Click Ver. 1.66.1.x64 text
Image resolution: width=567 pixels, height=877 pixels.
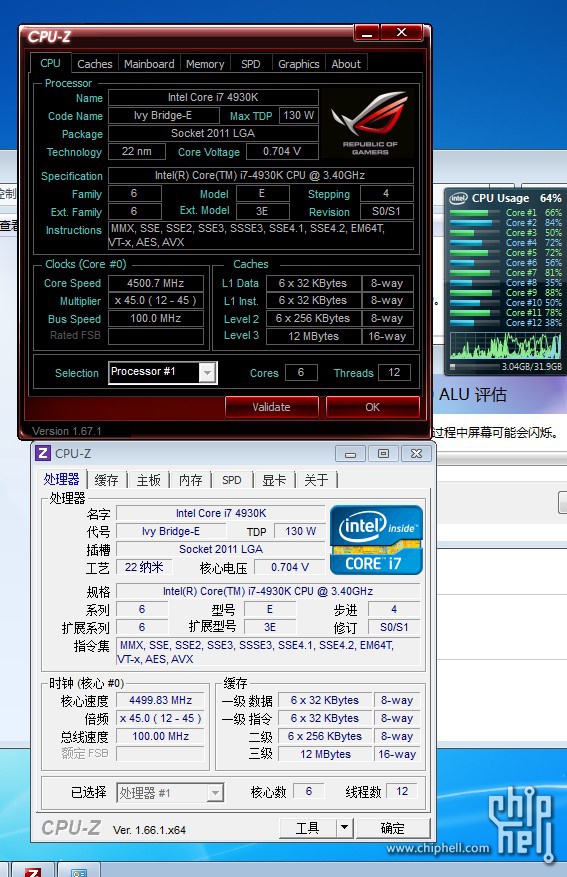pyautogui.click(x=149, y=830)
